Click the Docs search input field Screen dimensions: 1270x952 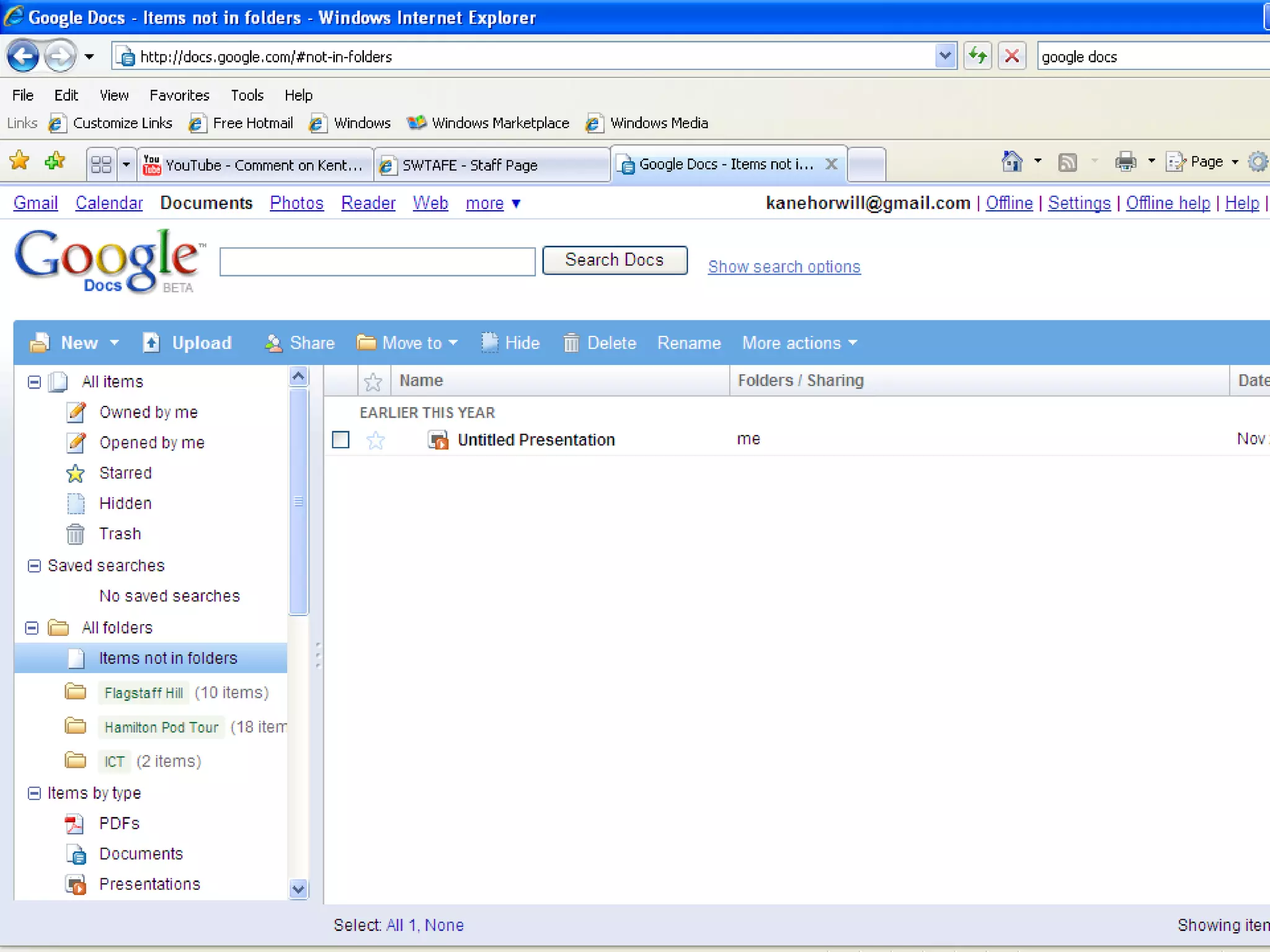(x=377, y=261)
